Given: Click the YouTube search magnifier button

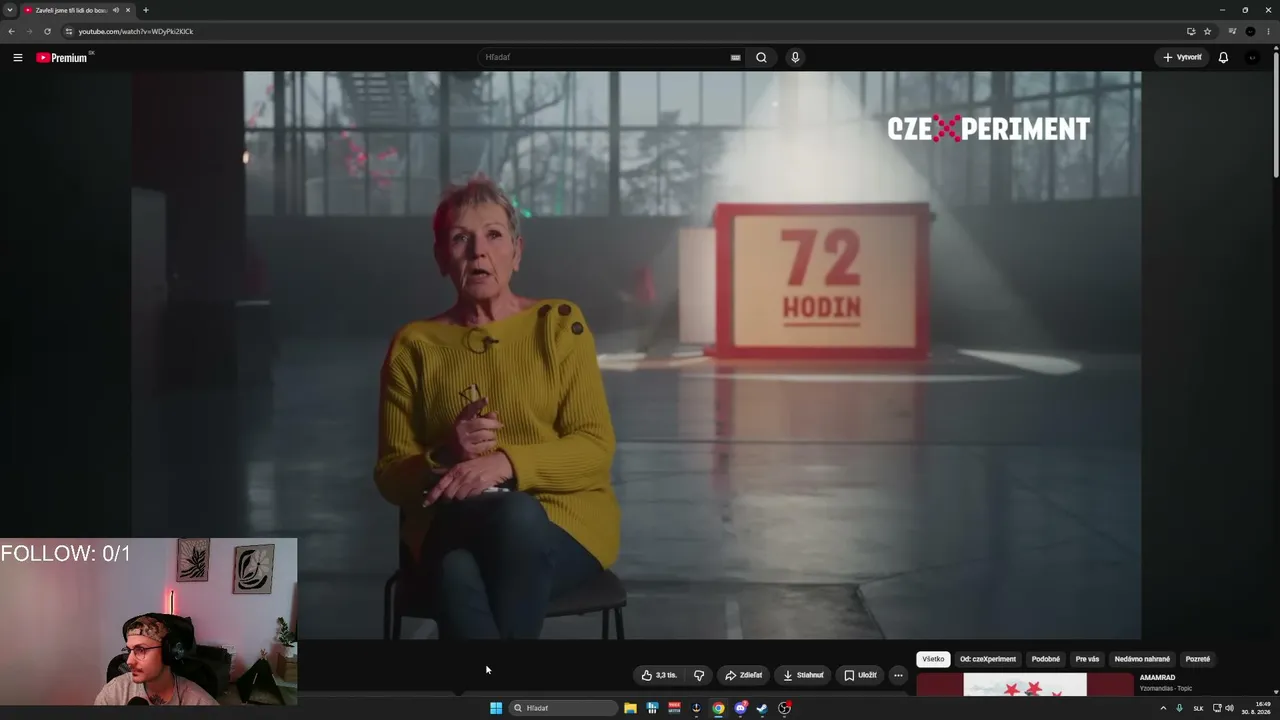Looking at the screenshot, I should pyautogui.click(x=761, y=57).
